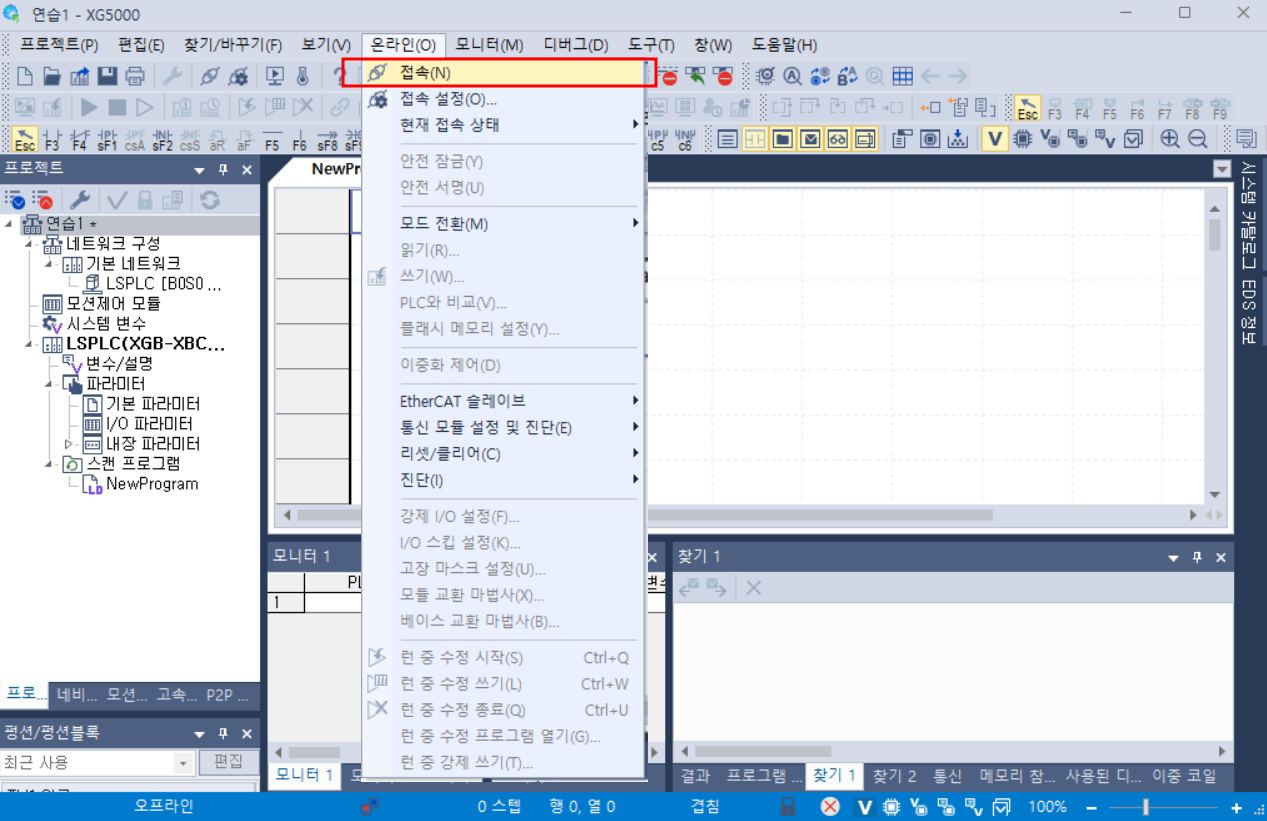This screenshot has width=1267, height=821.
Task: Collapse the 파라미터 tree node
Action: 49,383
